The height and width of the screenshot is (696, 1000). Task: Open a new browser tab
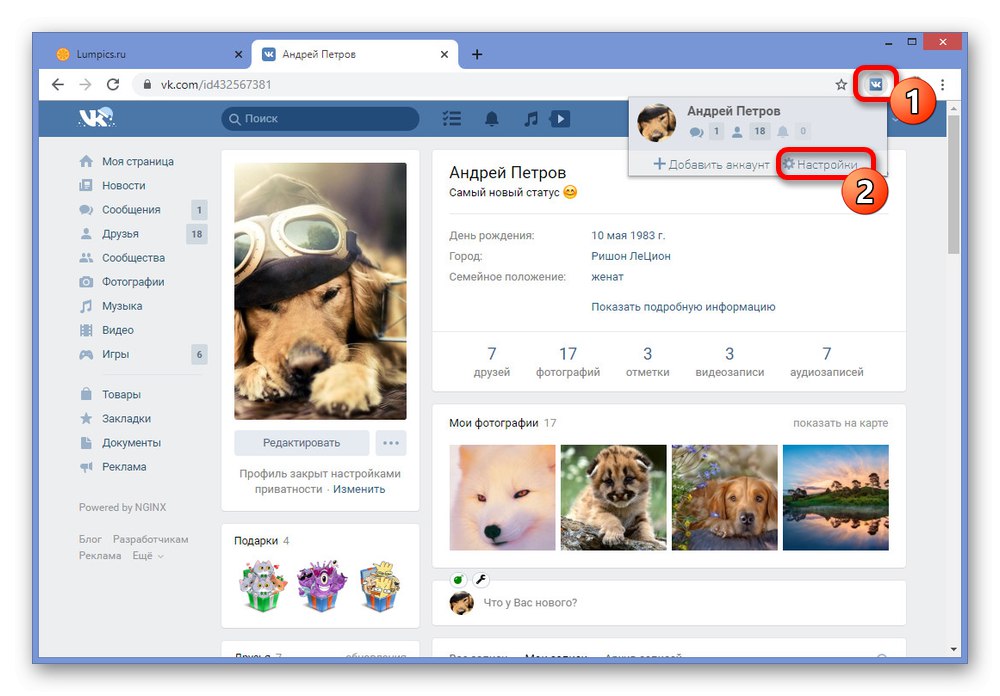point(477,54)
